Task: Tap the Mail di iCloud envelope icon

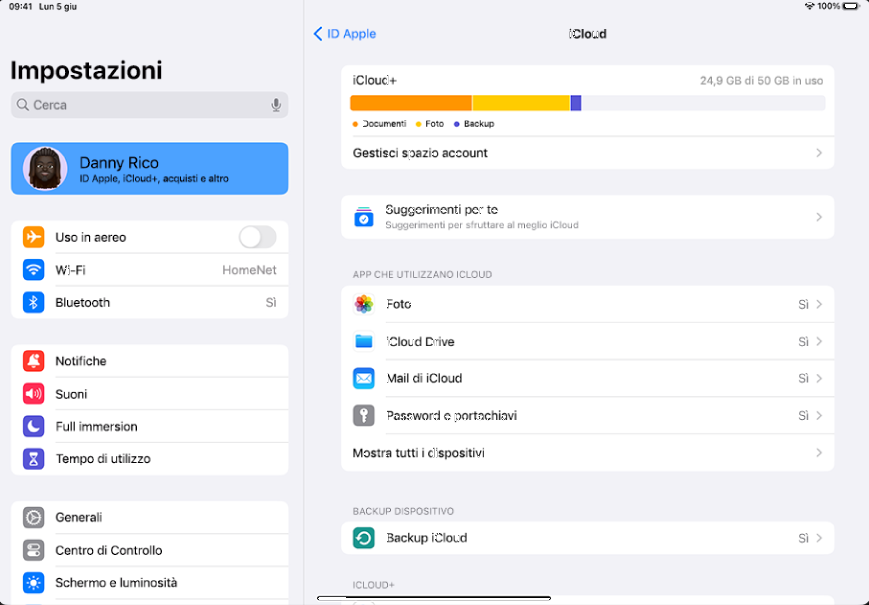Action: tap(364, 378)
